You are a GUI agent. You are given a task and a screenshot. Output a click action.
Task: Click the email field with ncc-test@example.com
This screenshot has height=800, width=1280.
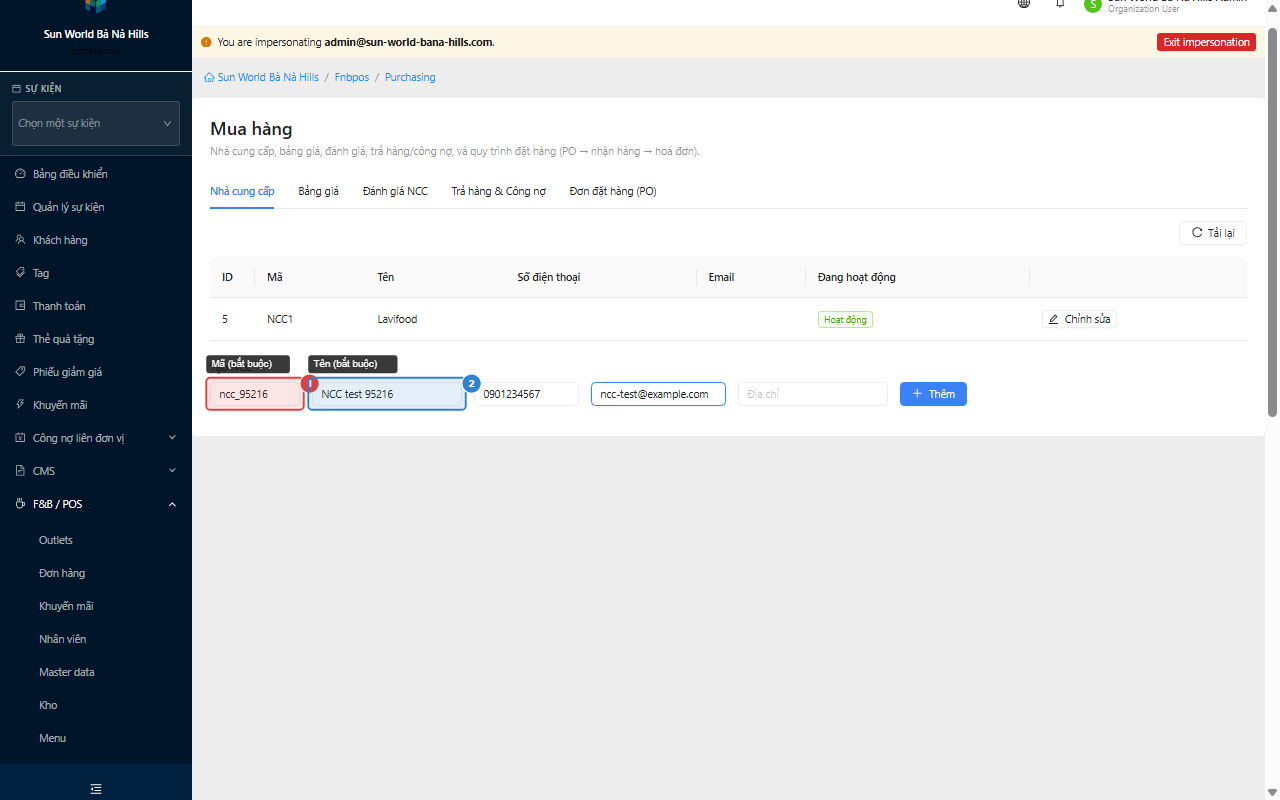[658, 394]
